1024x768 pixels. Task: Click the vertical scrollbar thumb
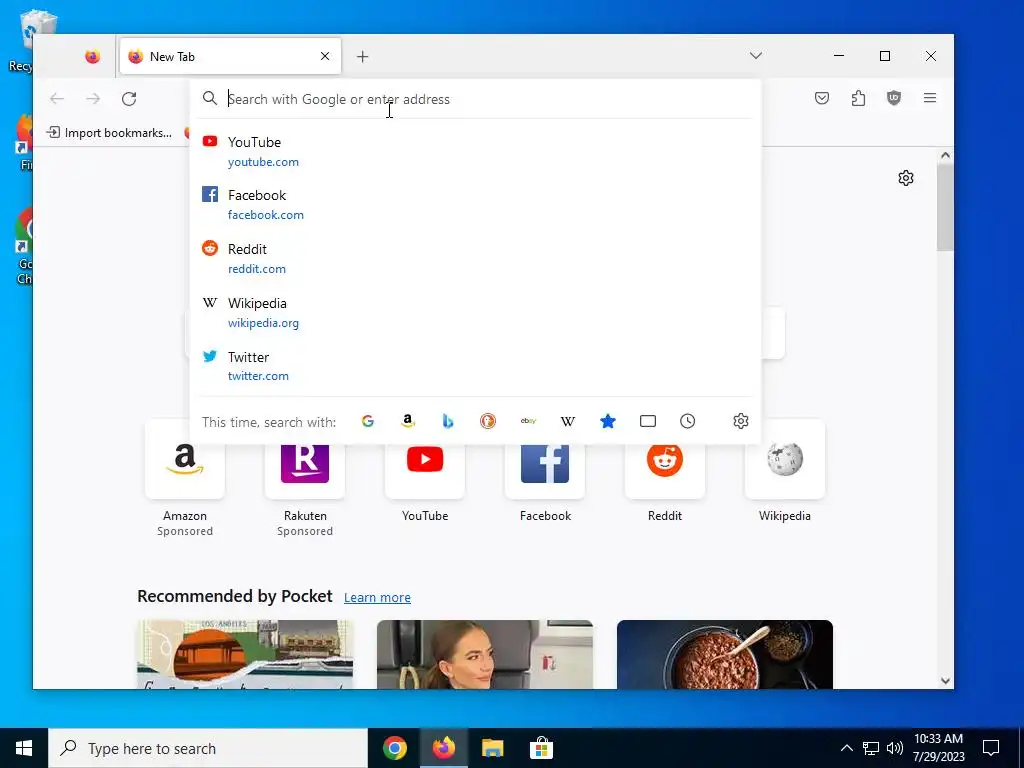[945, 207]
